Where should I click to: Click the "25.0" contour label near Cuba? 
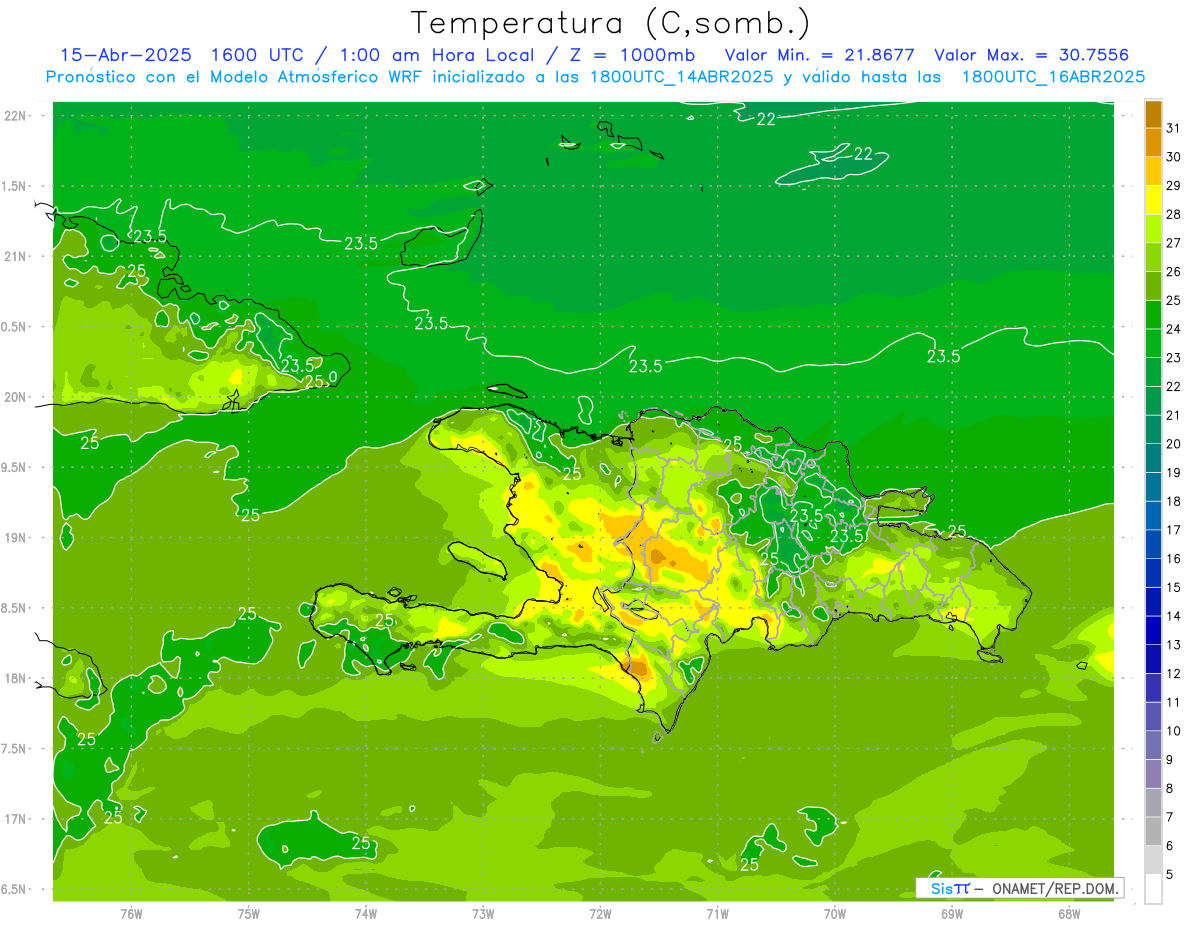321,381
